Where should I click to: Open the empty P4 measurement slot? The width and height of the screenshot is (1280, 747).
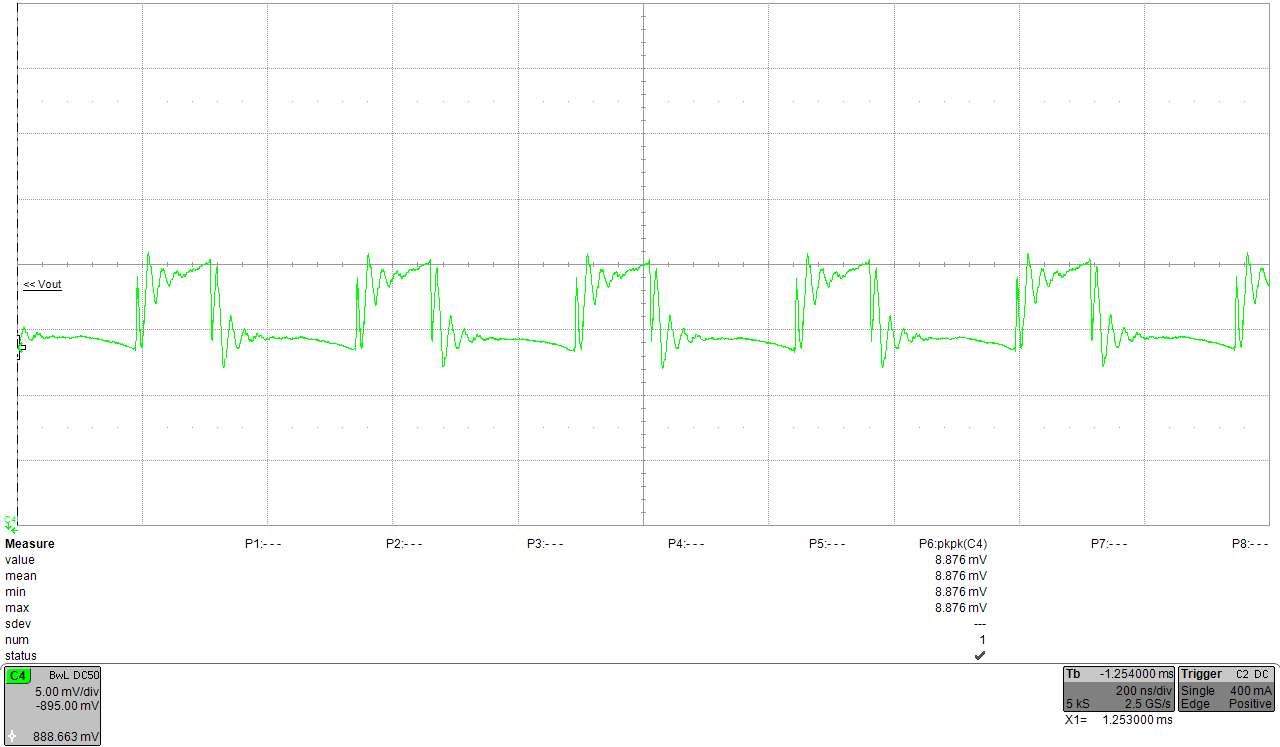tap(686, 543)
